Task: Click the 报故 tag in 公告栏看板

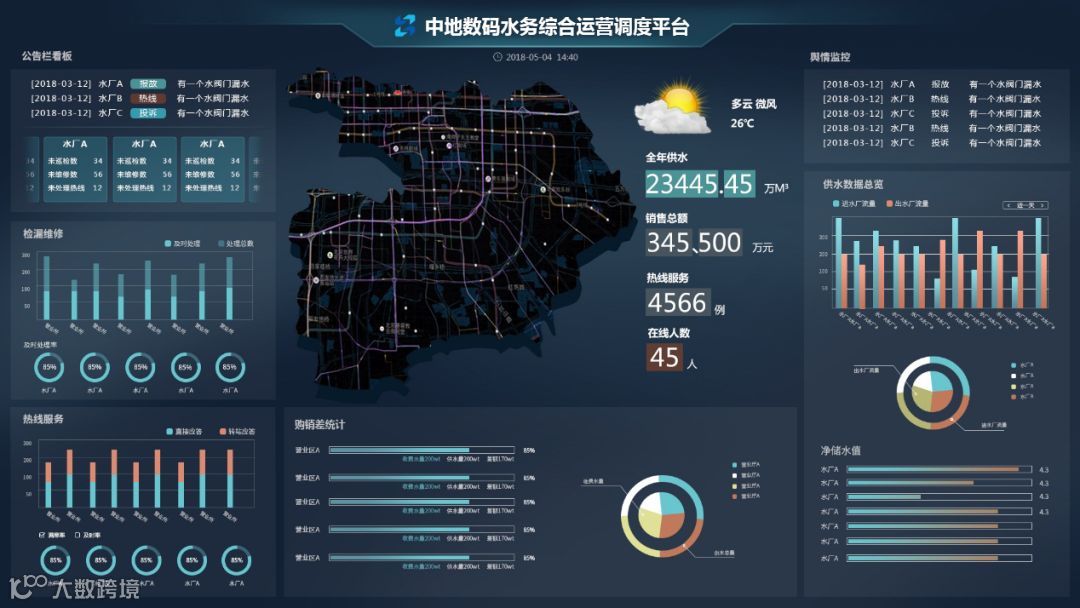Action: click(x=148, y=83)
